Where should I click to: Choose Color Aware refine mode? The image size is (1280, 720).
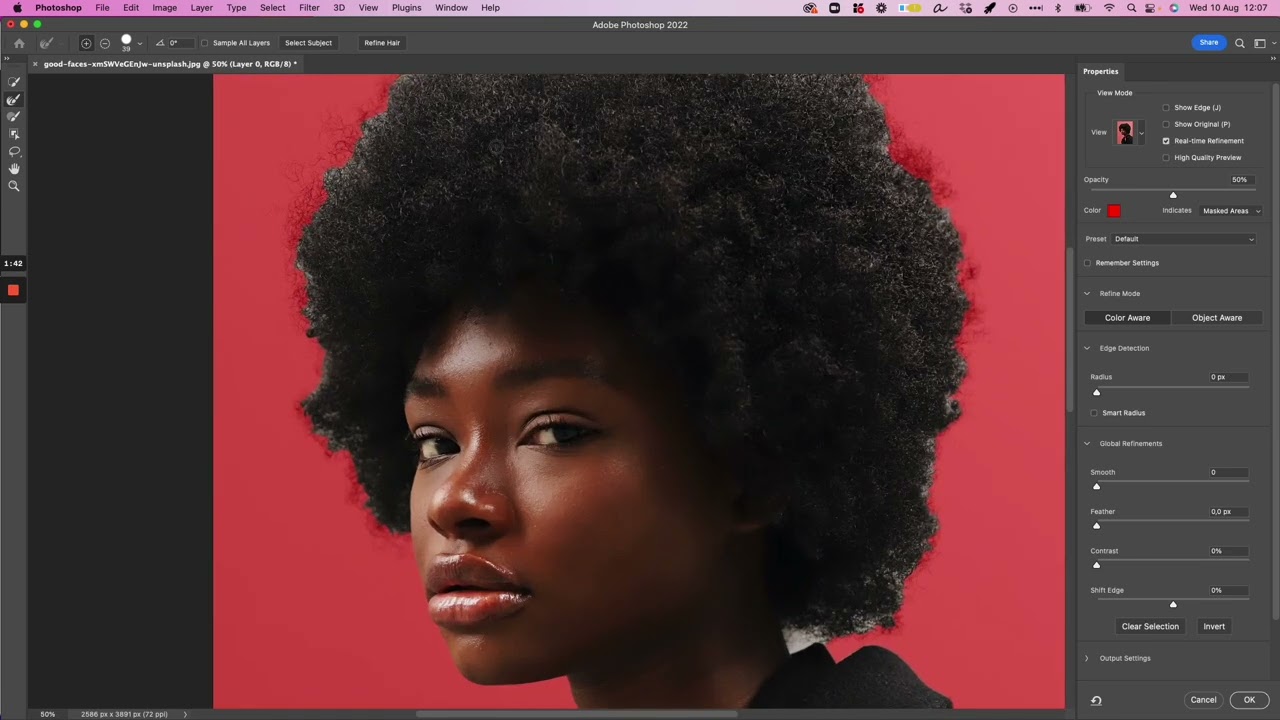click(x=1127, y=318)
